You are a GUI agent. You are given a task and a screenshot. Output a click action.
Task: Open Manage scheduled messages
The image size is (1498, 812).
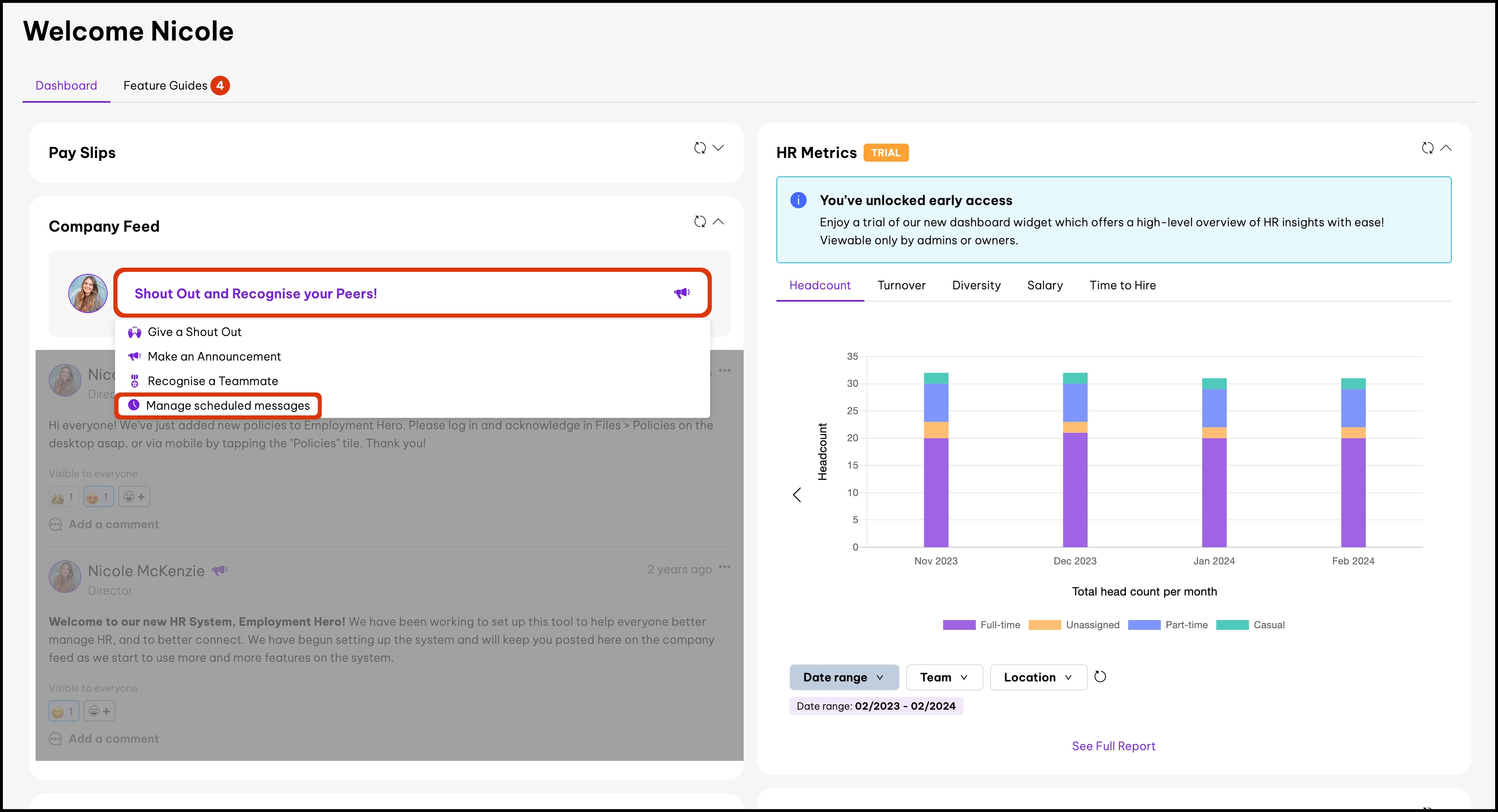[x=228, y=406]
